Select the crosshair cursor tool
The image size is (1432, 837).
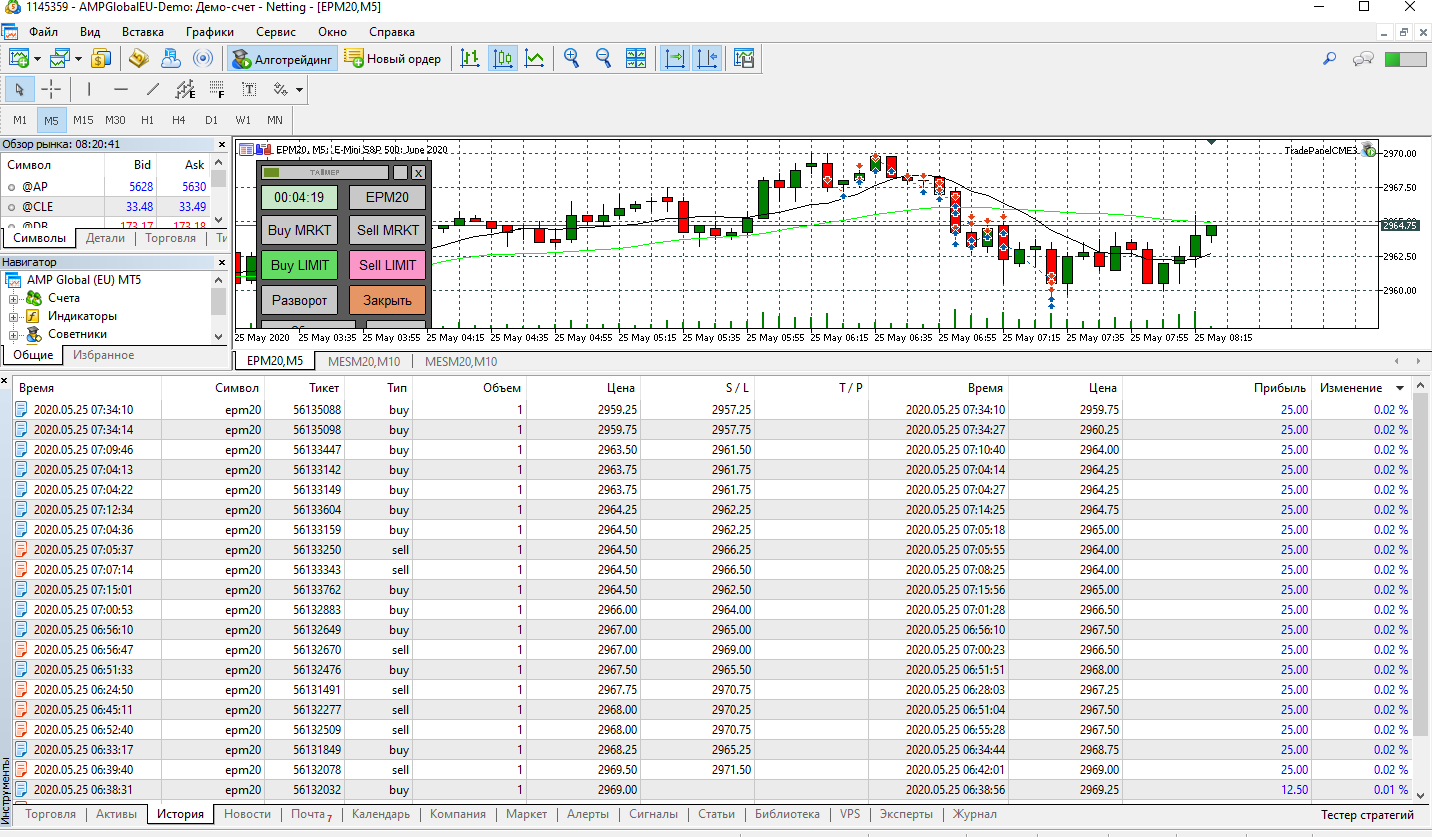point(51,90)
